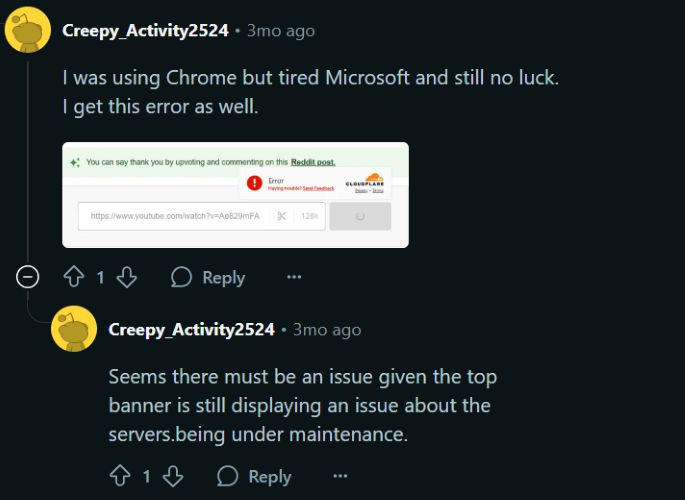Open more options on the first comment
The height and width of the screenshot is (500, 685).
293,277
